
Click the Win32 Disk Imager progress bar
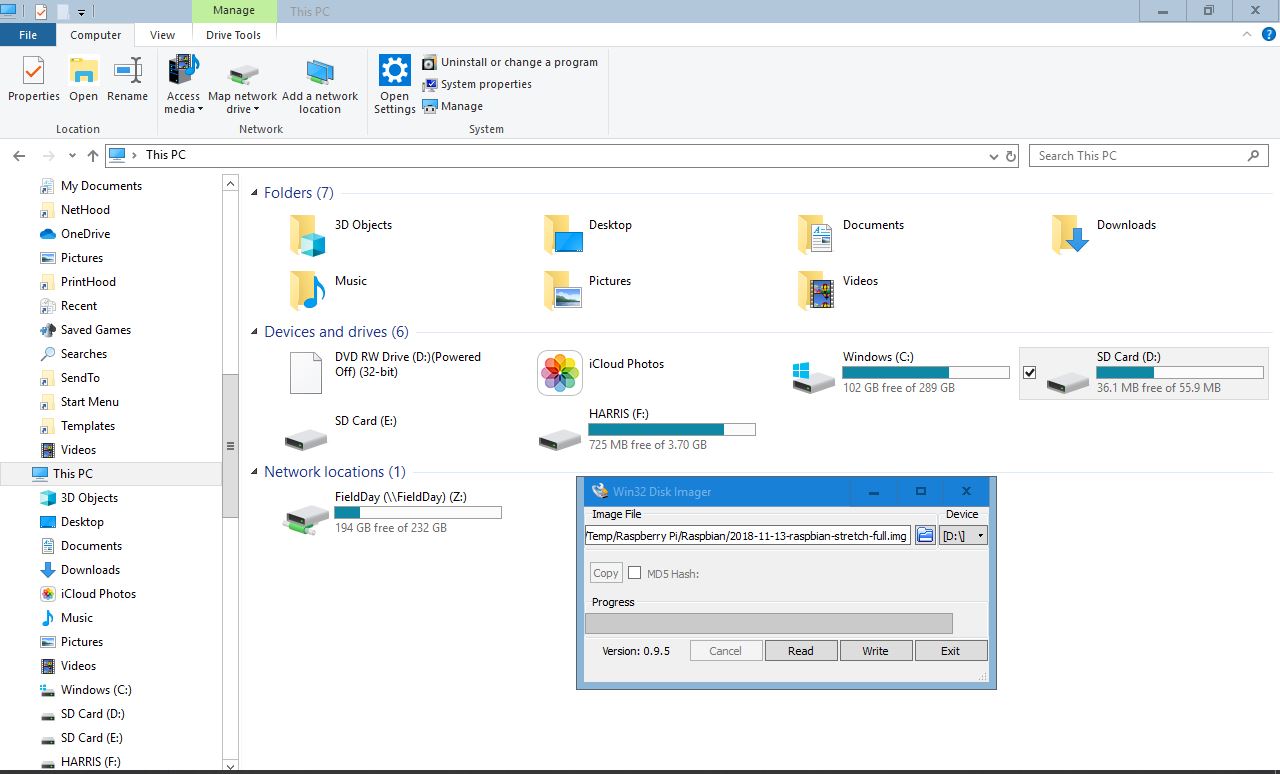click(x=768, y=624)
